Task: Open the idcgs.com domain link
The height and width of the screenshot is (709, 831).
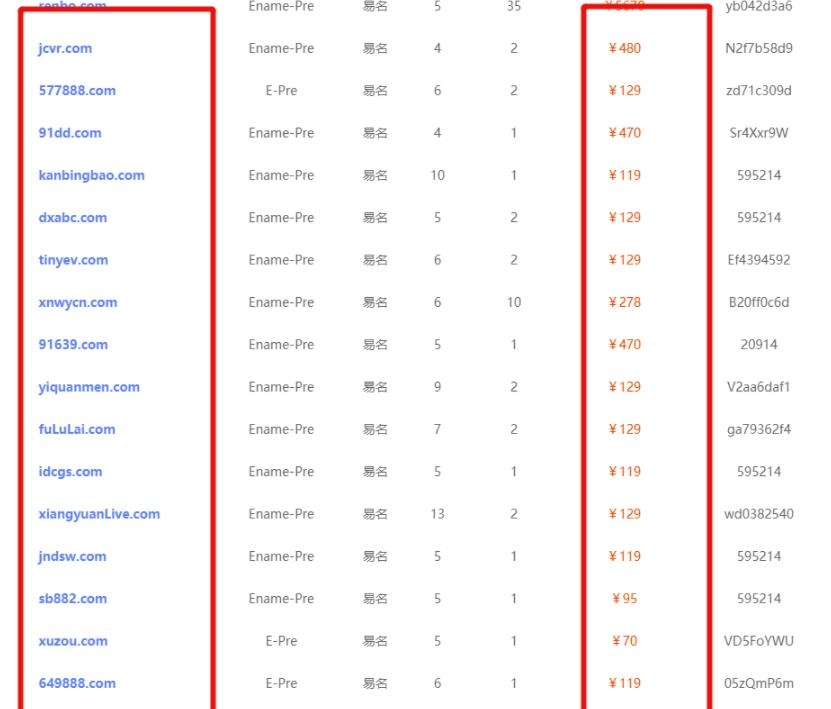Action: 70,472
